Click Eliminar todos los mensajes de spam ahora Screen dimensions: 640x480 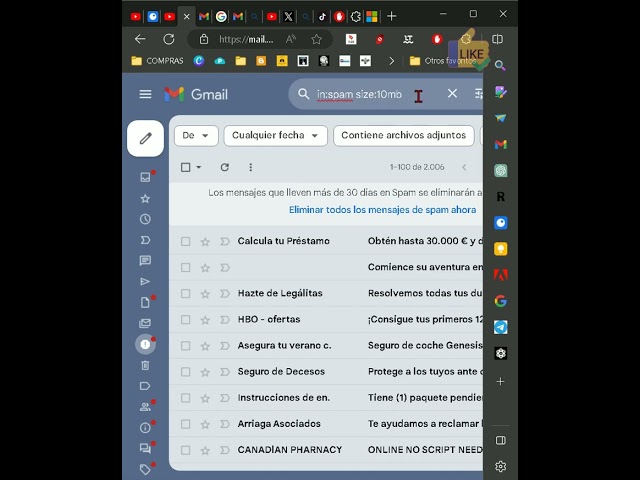[x=382, y=210]
